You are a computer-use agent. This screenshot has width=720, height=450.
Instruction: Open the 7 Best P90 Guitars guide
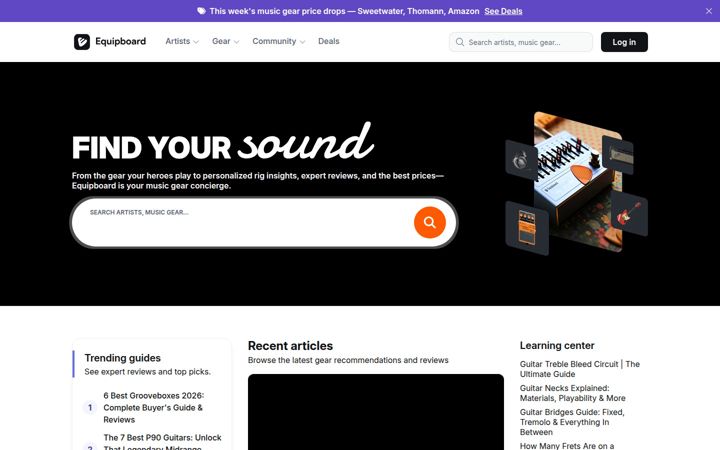pyautogui.click(x=163, y=442)
